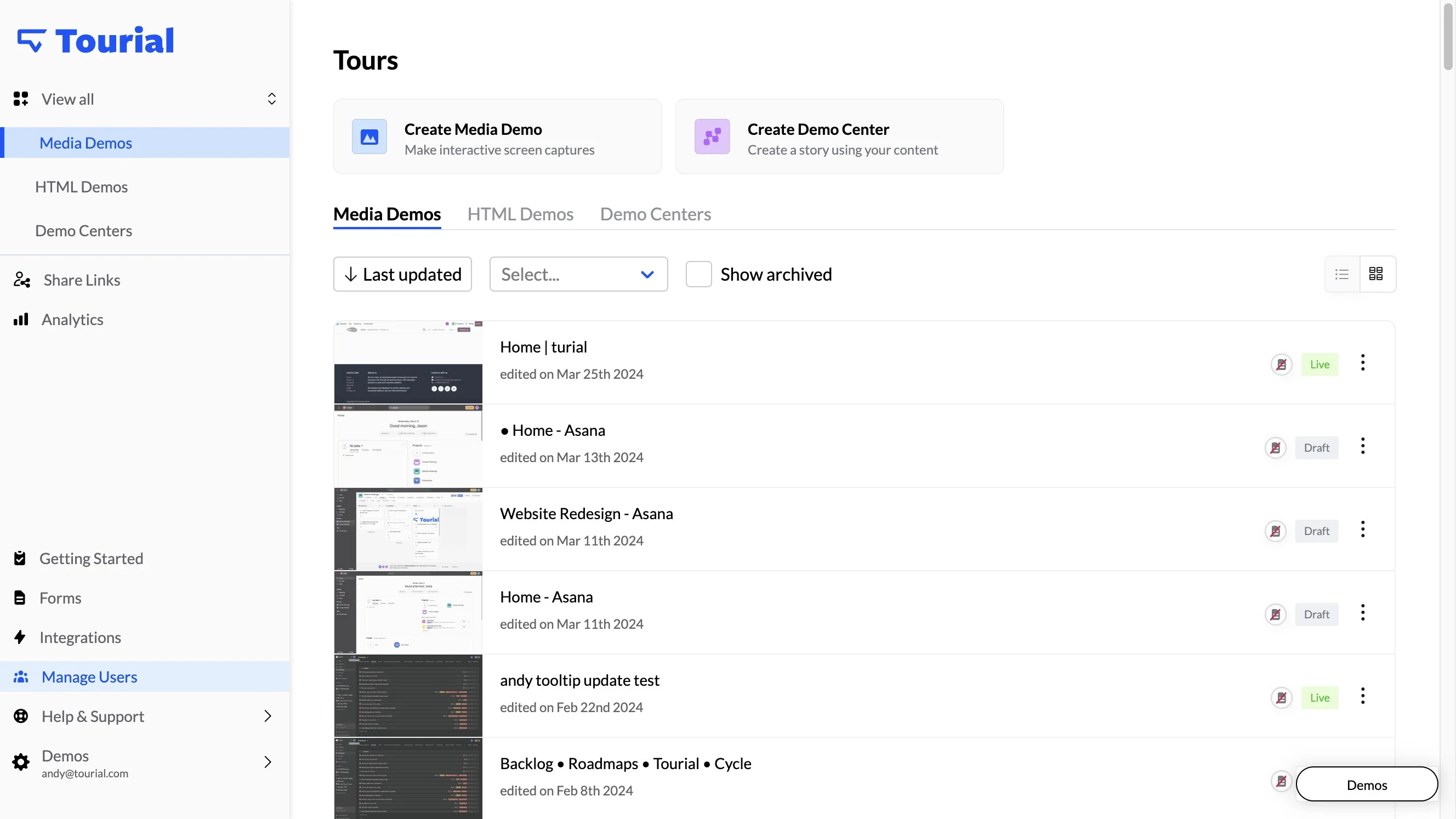
Task: Click the Create Demo Center card
Action: pyautogui.click(x=840, y=136)
